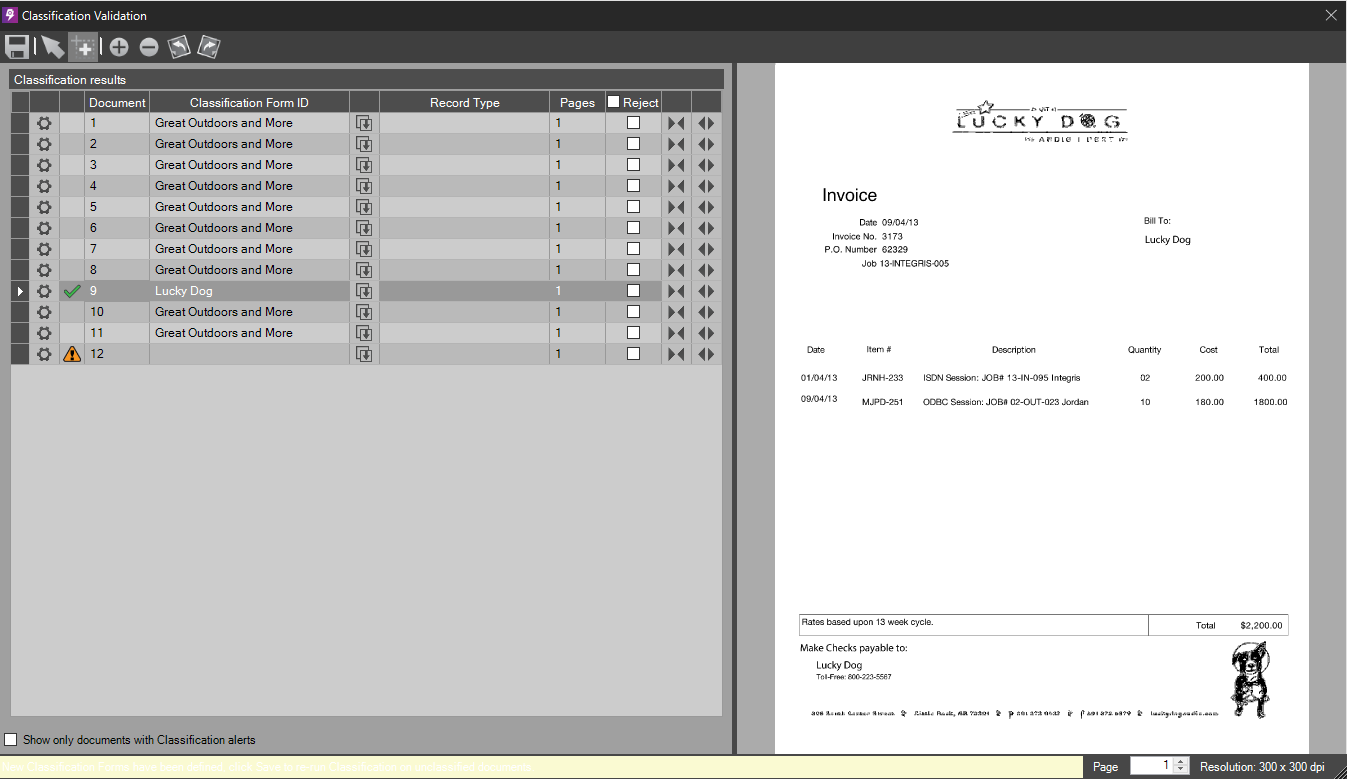
Task: Open form selector for document 1
Action: (364, 123)
